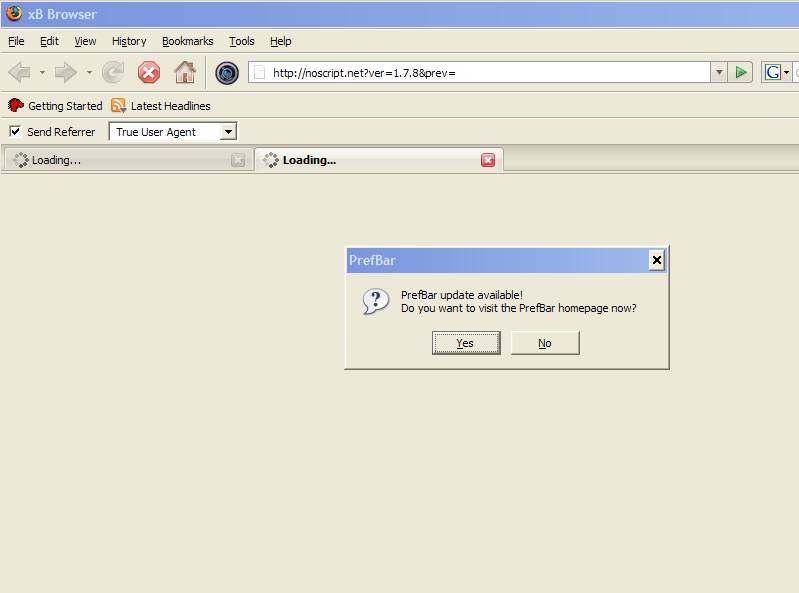Click the PrefBar dialog title bar

(507, 260)
